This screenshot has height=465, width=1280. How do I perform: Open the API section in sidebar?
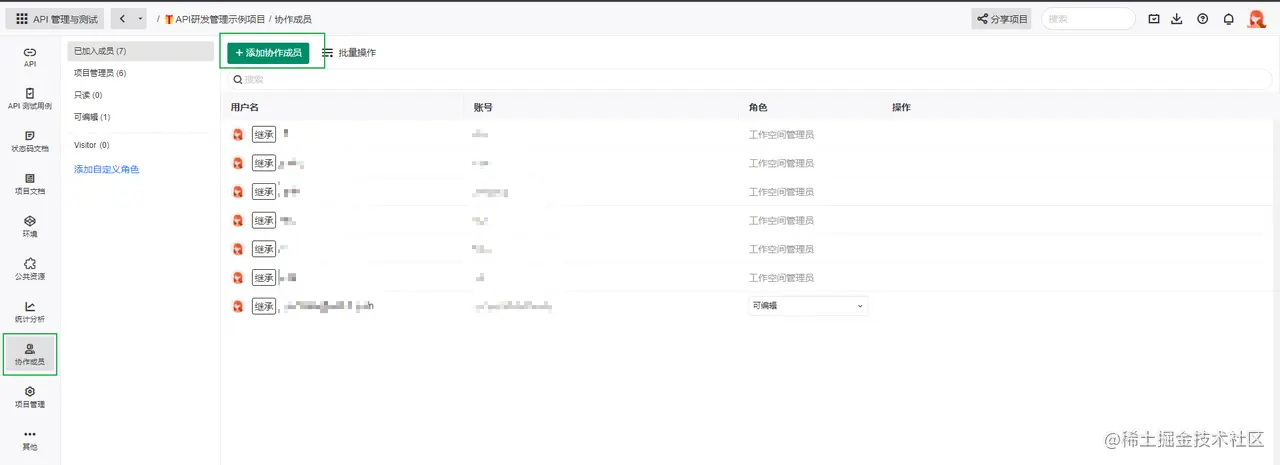tap(30, 57)
